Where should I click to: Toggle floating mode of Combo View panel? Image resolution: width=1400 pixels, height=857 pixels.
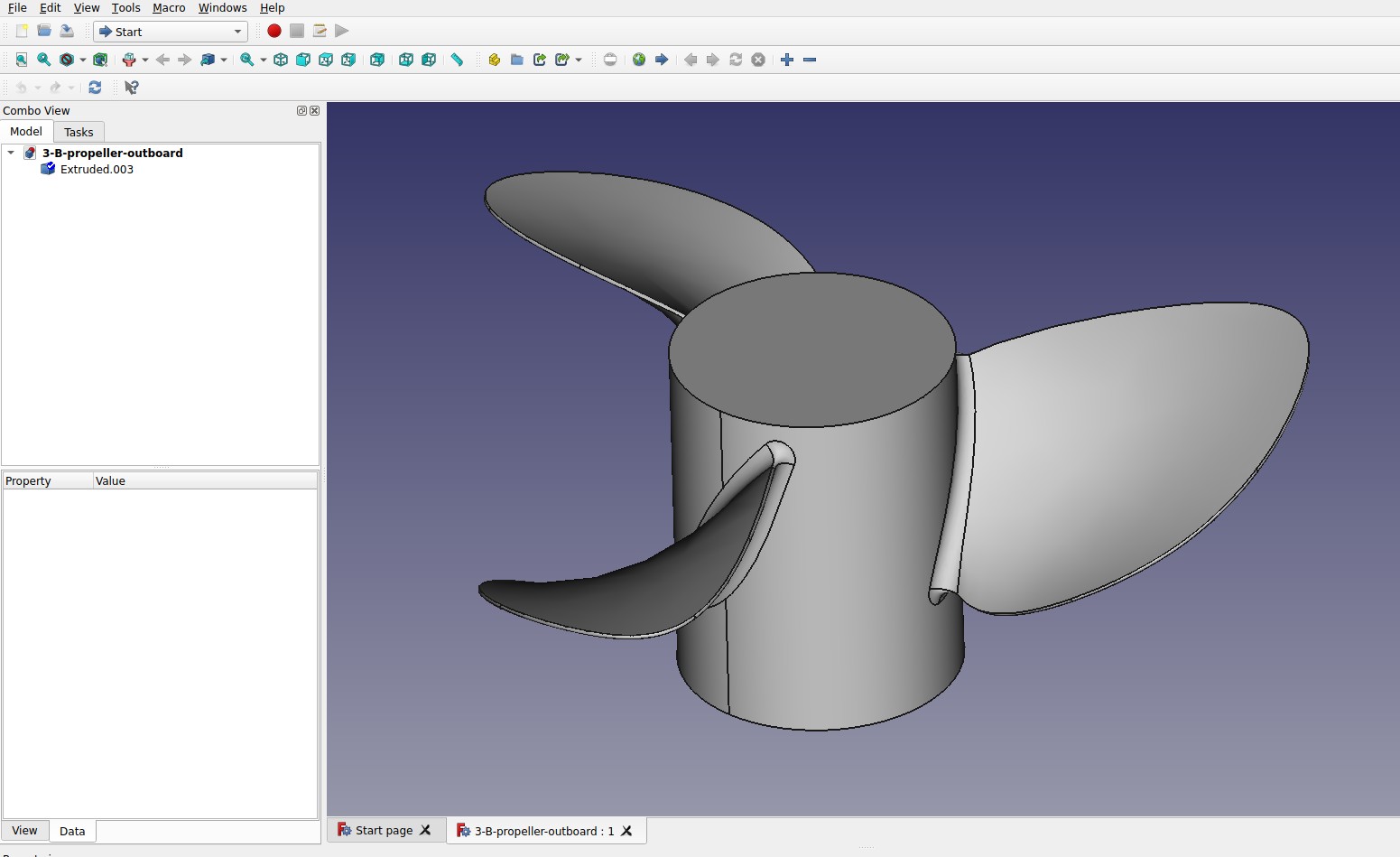click(x=301, y=110)
